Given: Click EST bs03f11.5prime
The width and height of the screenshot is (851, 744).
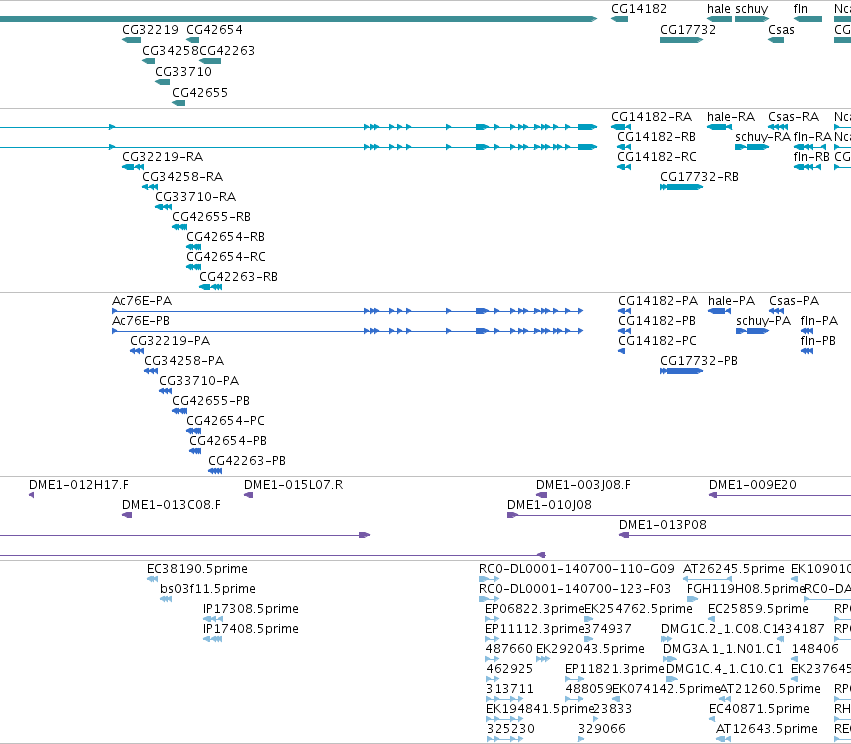Looking at the screenshot, I should pyautogui.click(x=207, y=589).
